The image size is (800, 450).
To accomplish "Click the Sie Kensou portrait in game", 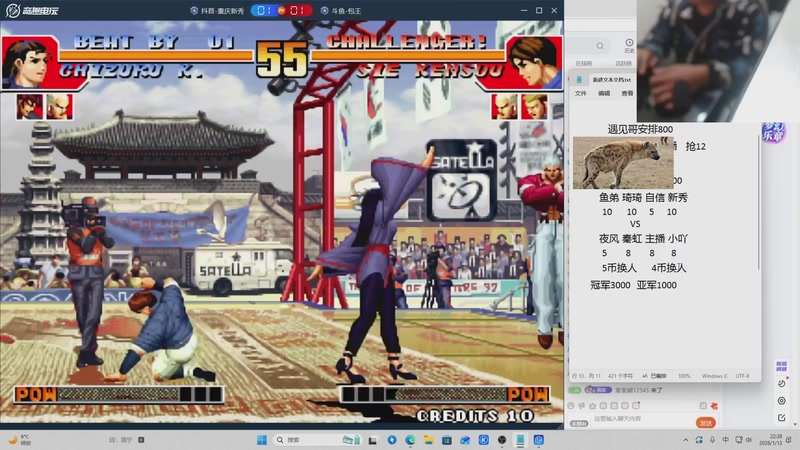I will point(534,63).
